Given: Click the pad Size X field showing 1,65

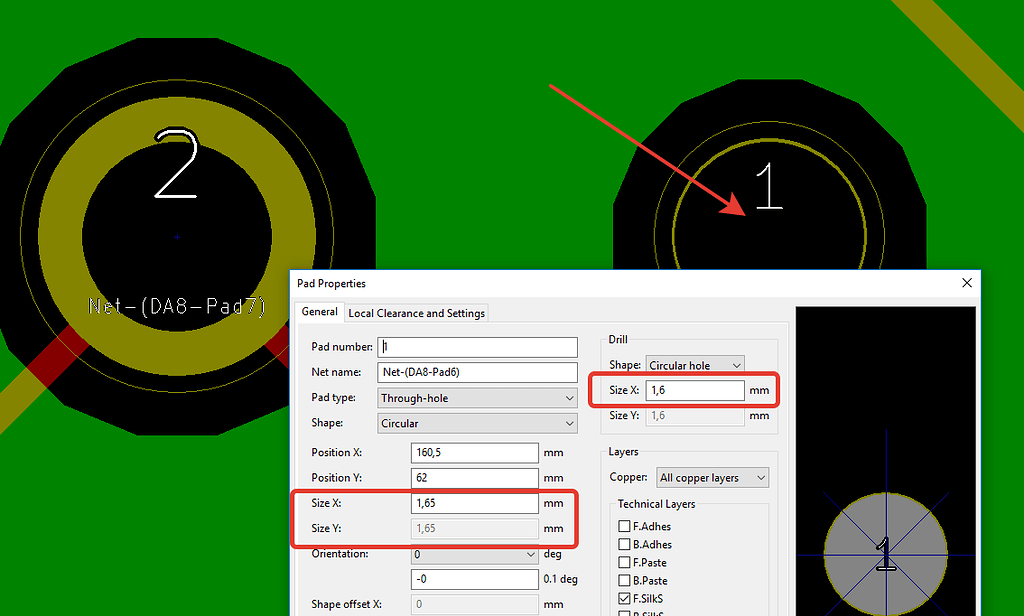Looking at the screenshot, I should (x=474, y=503).
